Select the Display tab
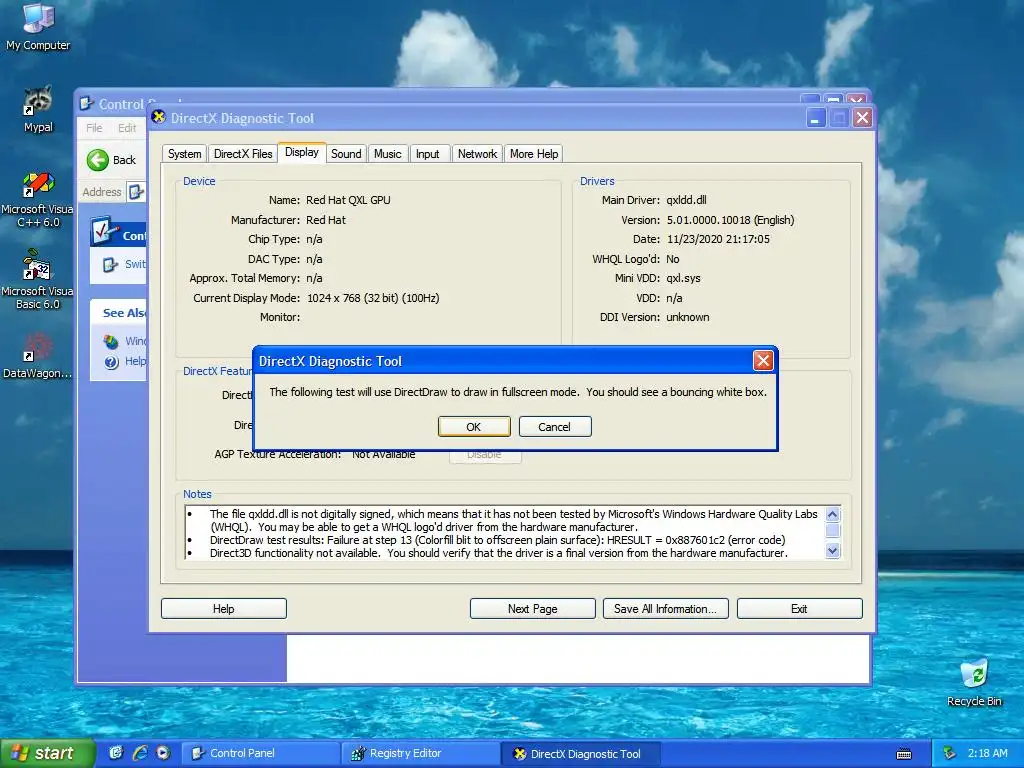The width and height of the screenshot is (1024, 768). tap(302, 152)
